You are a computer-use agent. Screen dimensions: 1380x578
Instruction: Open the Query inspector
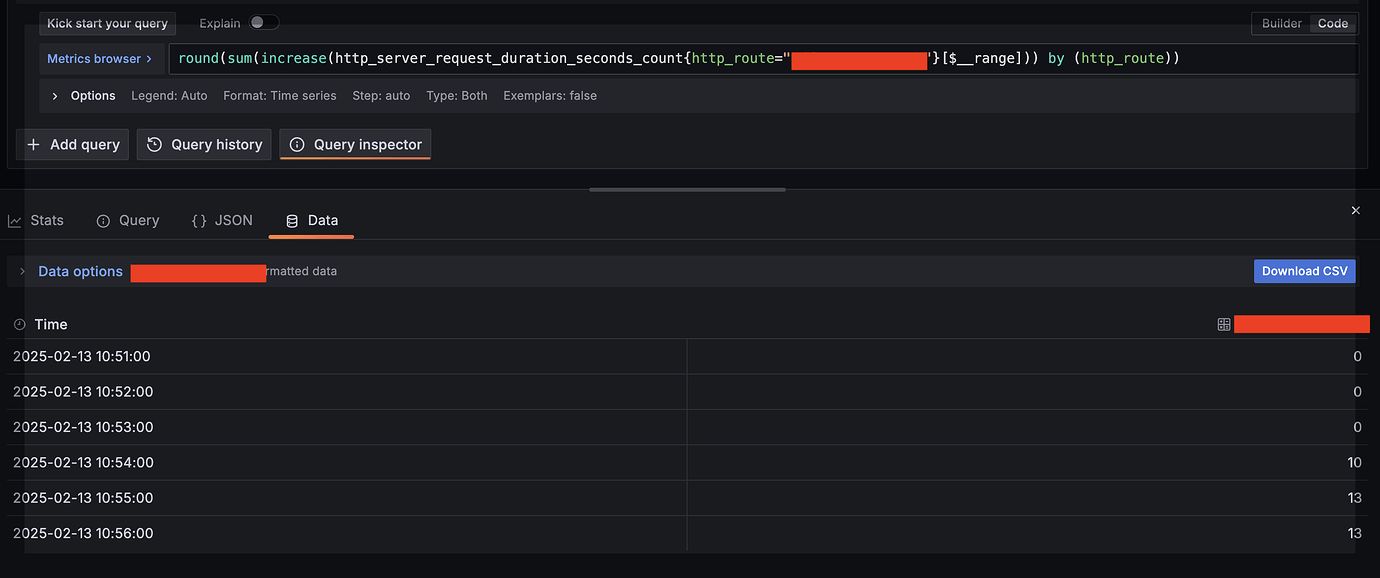(x=355, y=144)
